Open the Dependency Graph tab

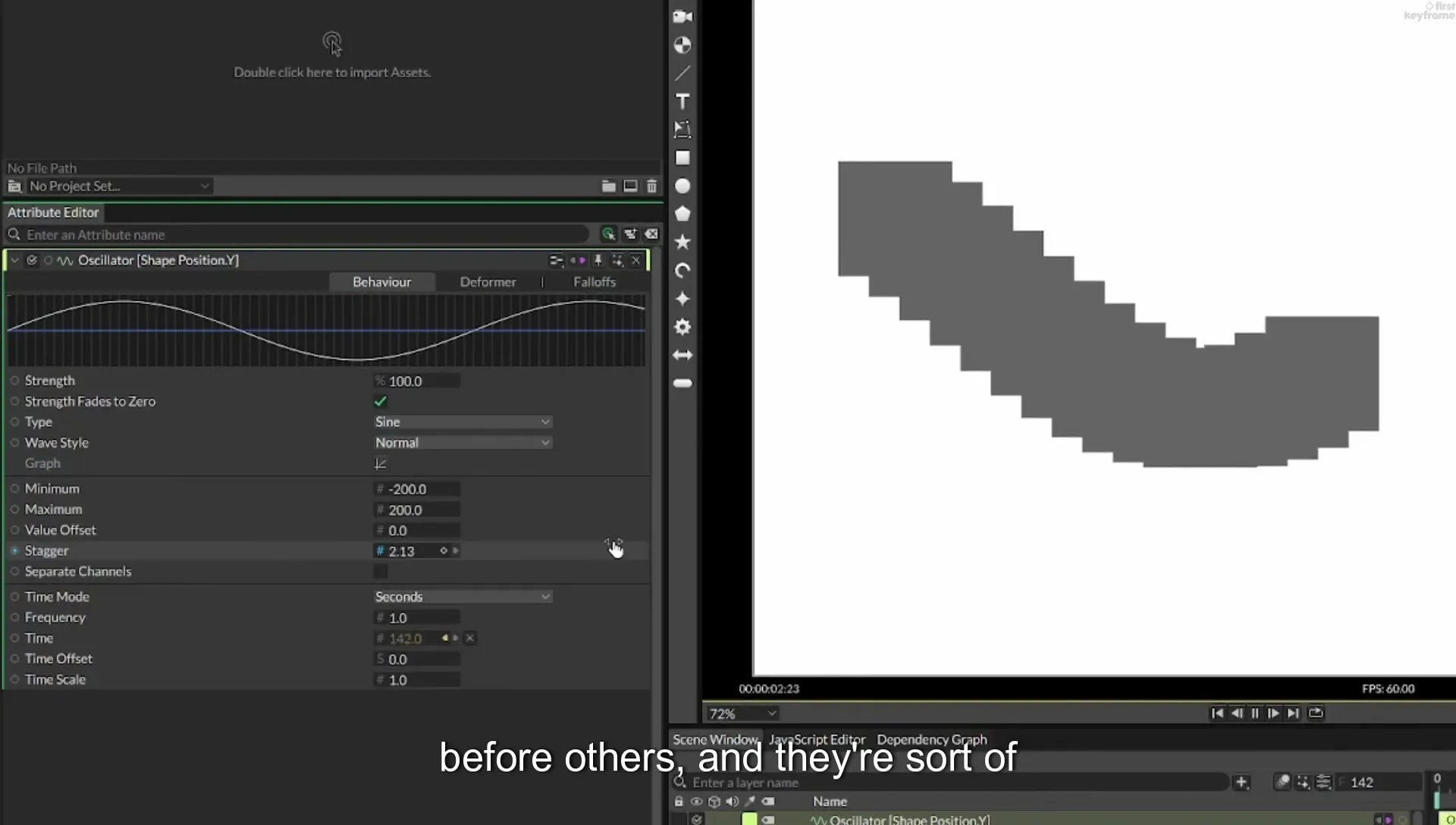932,739
